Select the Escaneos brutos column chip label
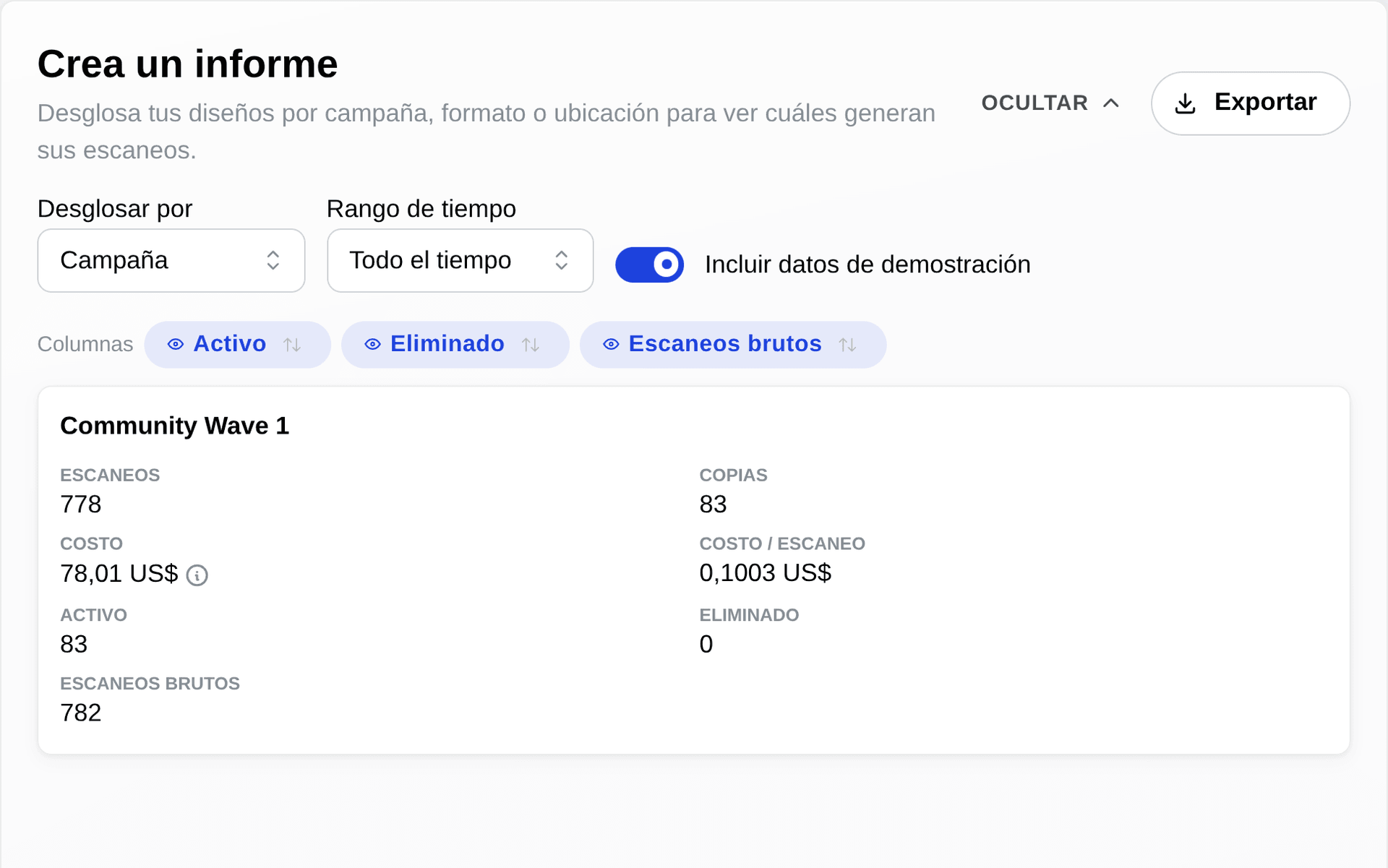The height and width of the screenshot is (868, 1388). pyautogui.click(x=725, y=343)
